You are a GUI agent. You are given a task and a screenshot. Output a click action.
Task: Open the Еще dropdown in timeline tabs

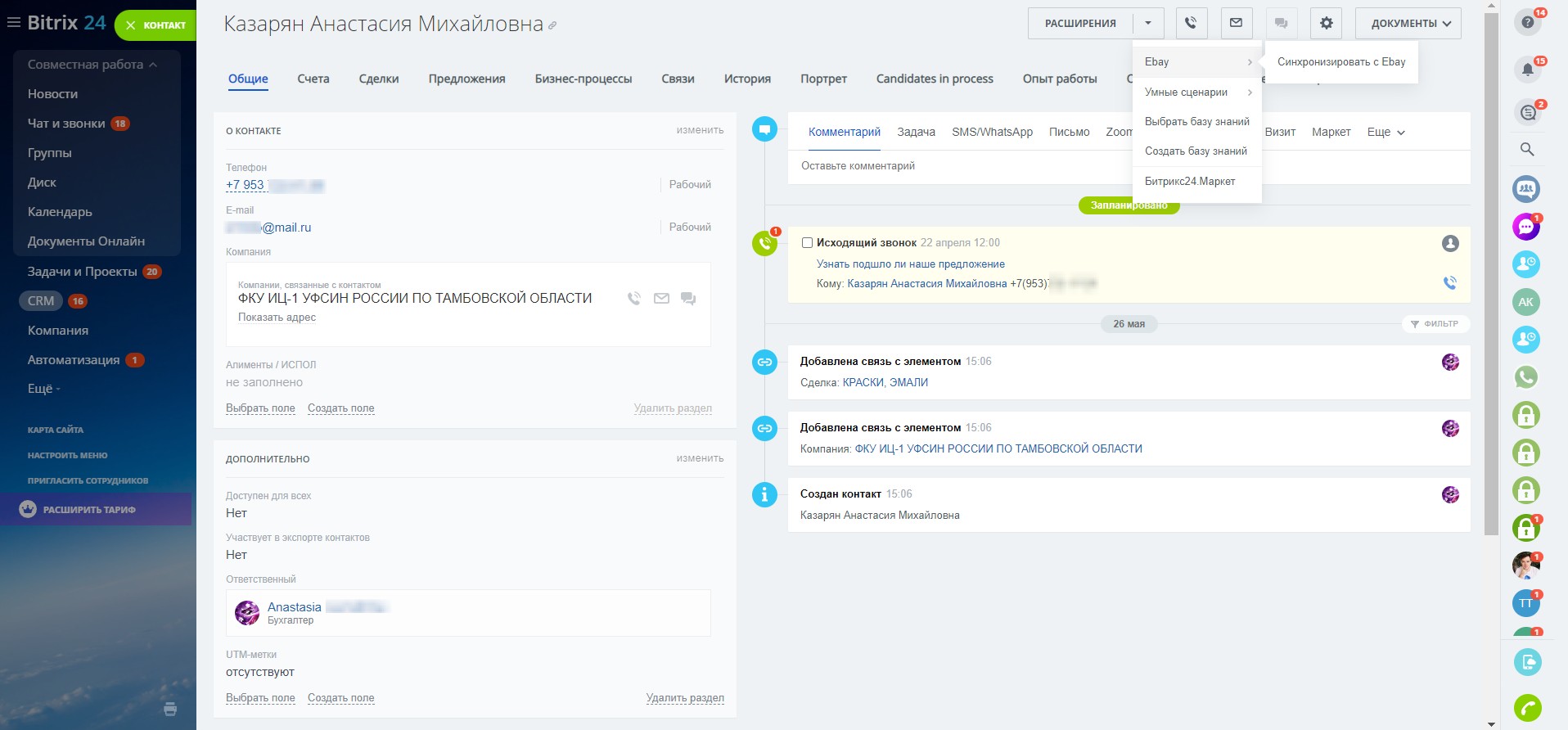[x=1386, y=132]
